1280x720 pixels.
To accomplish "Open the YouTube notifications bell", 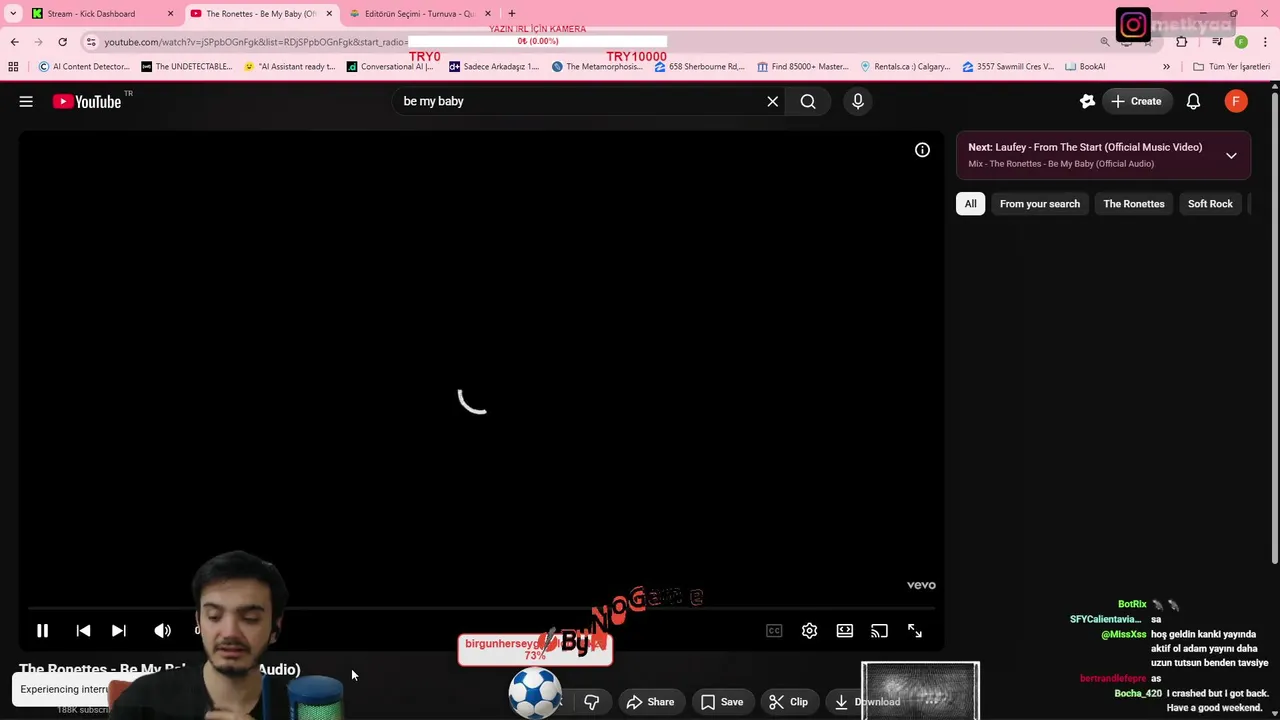I will click(1193, 101).
